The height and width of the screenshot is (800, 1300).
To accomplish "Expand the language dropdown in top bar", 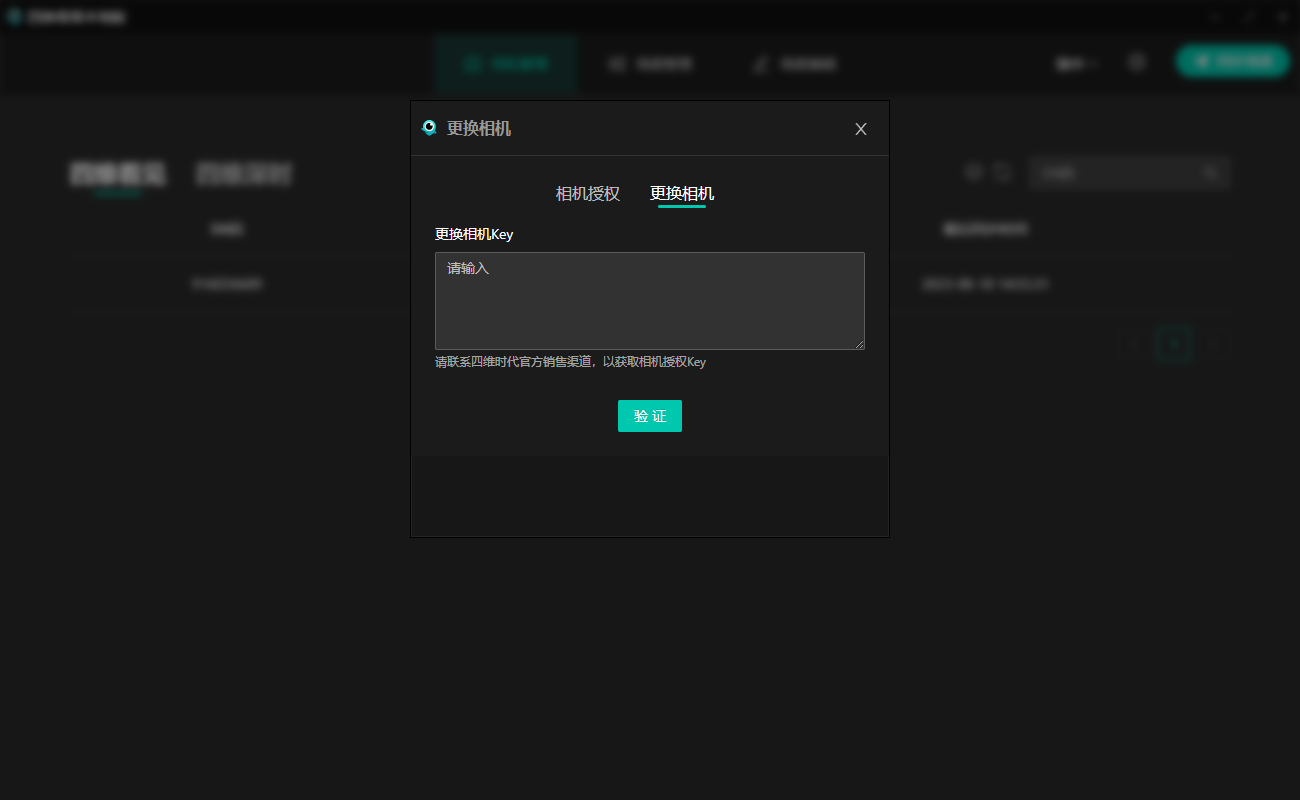I will click(x=1076, y=64).
